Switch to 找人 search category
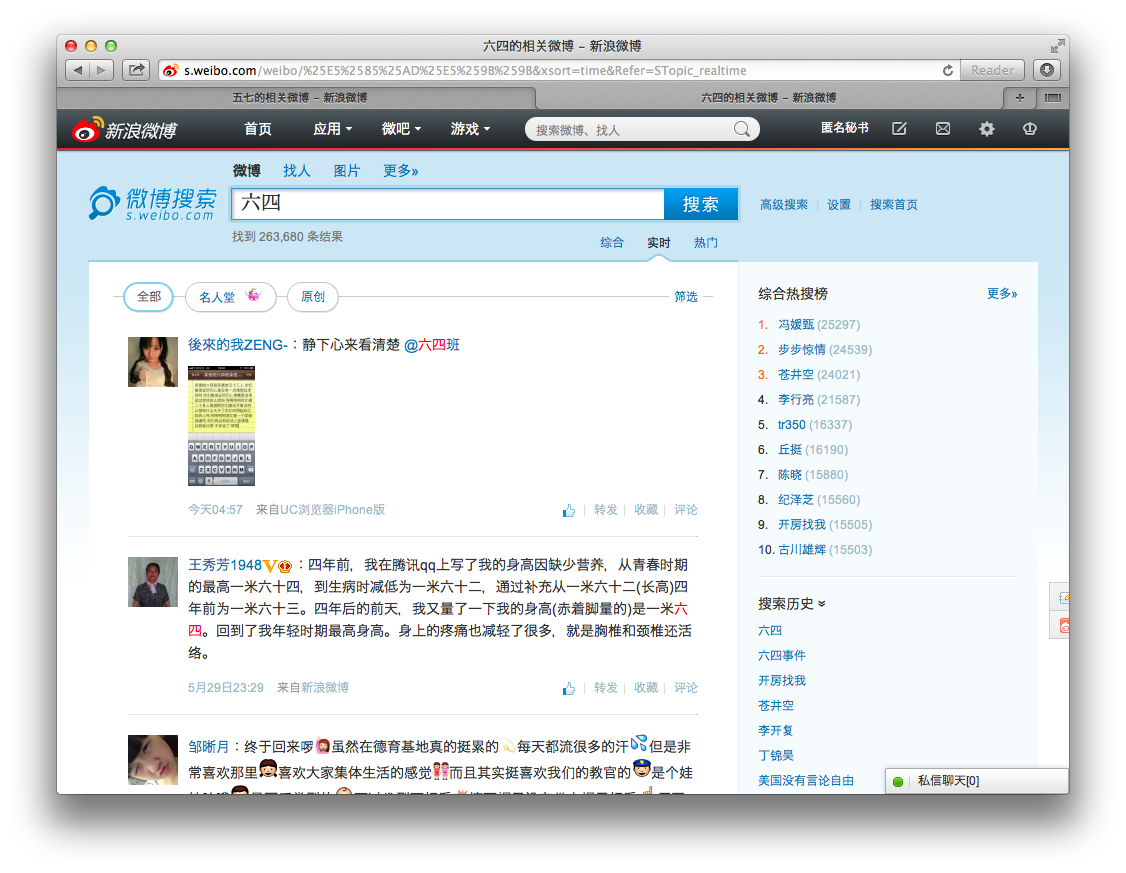1126x873 pixels. 297,171
